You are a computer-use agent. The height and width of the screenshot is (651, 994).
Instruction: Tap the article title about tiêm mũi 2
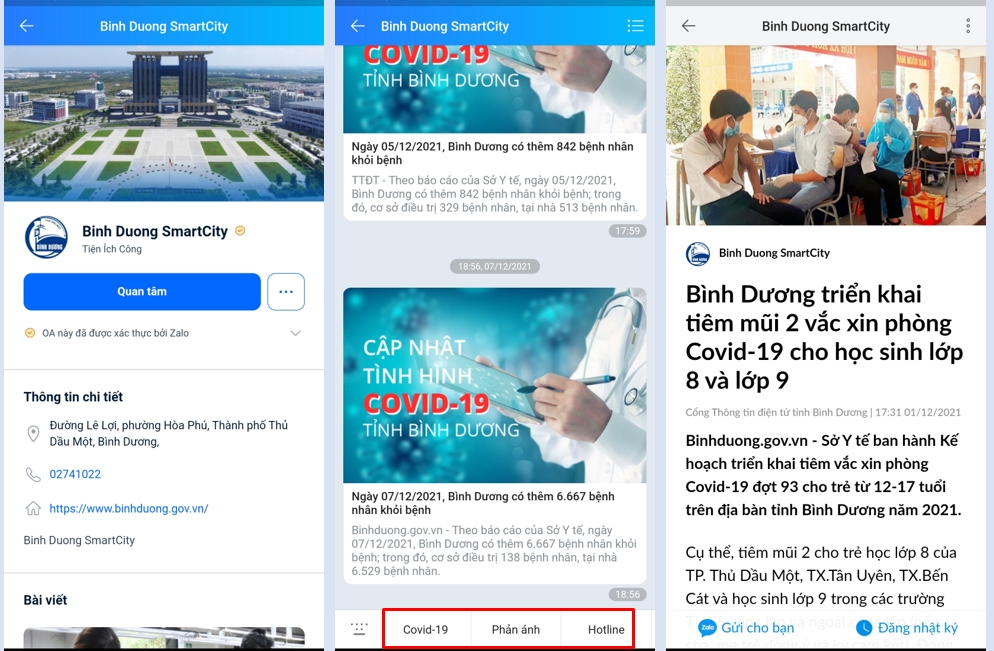824,337
